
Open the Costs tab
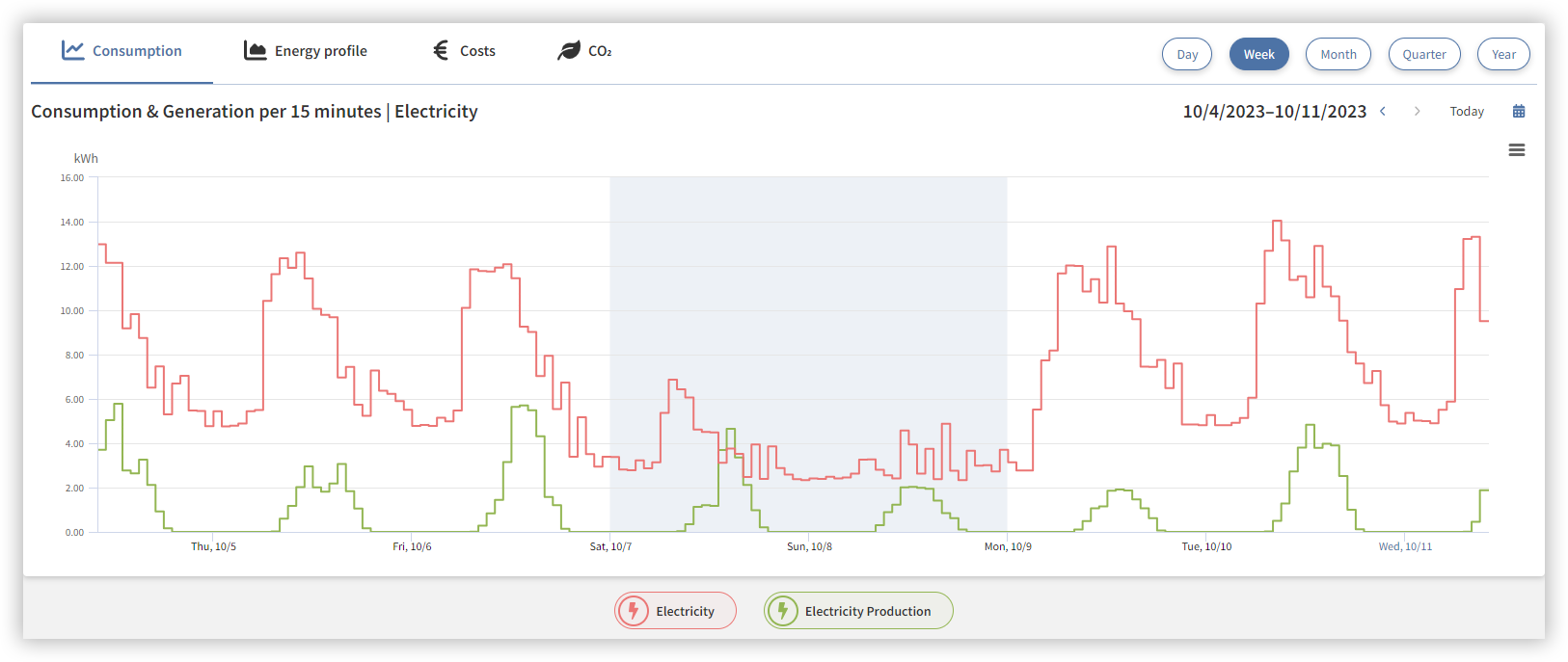coord(464,51)
